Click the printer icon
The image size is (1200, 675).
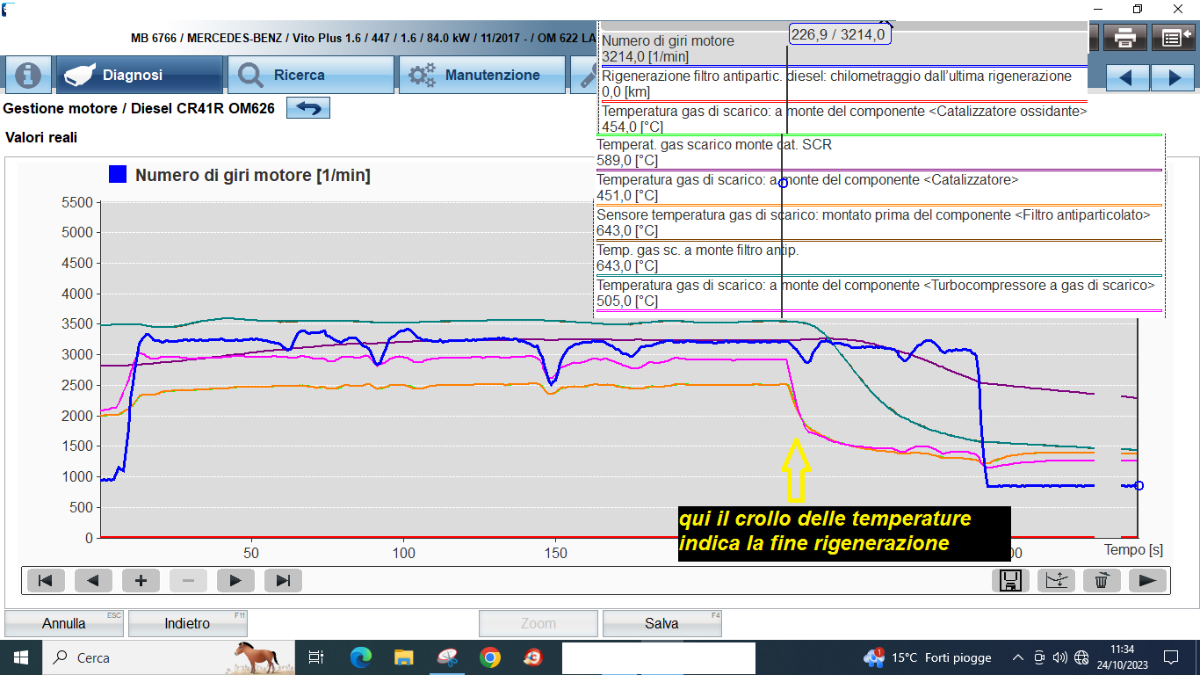[1125, 38]
